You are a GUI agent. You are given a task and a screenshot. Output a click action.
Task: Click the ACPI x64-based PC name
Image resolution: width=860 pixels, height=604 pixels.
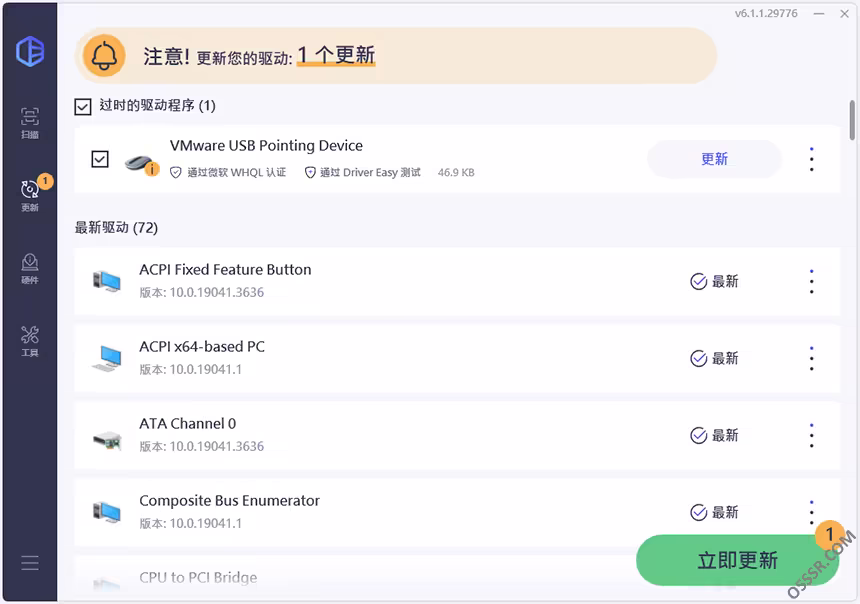202,347
